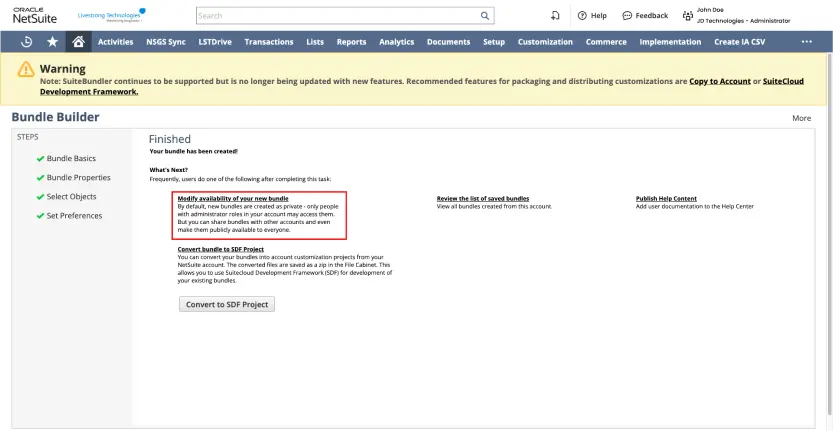This screenshot has width=833, height=431.
Task: Open the Commerce menu
Action: pos(606,41)
